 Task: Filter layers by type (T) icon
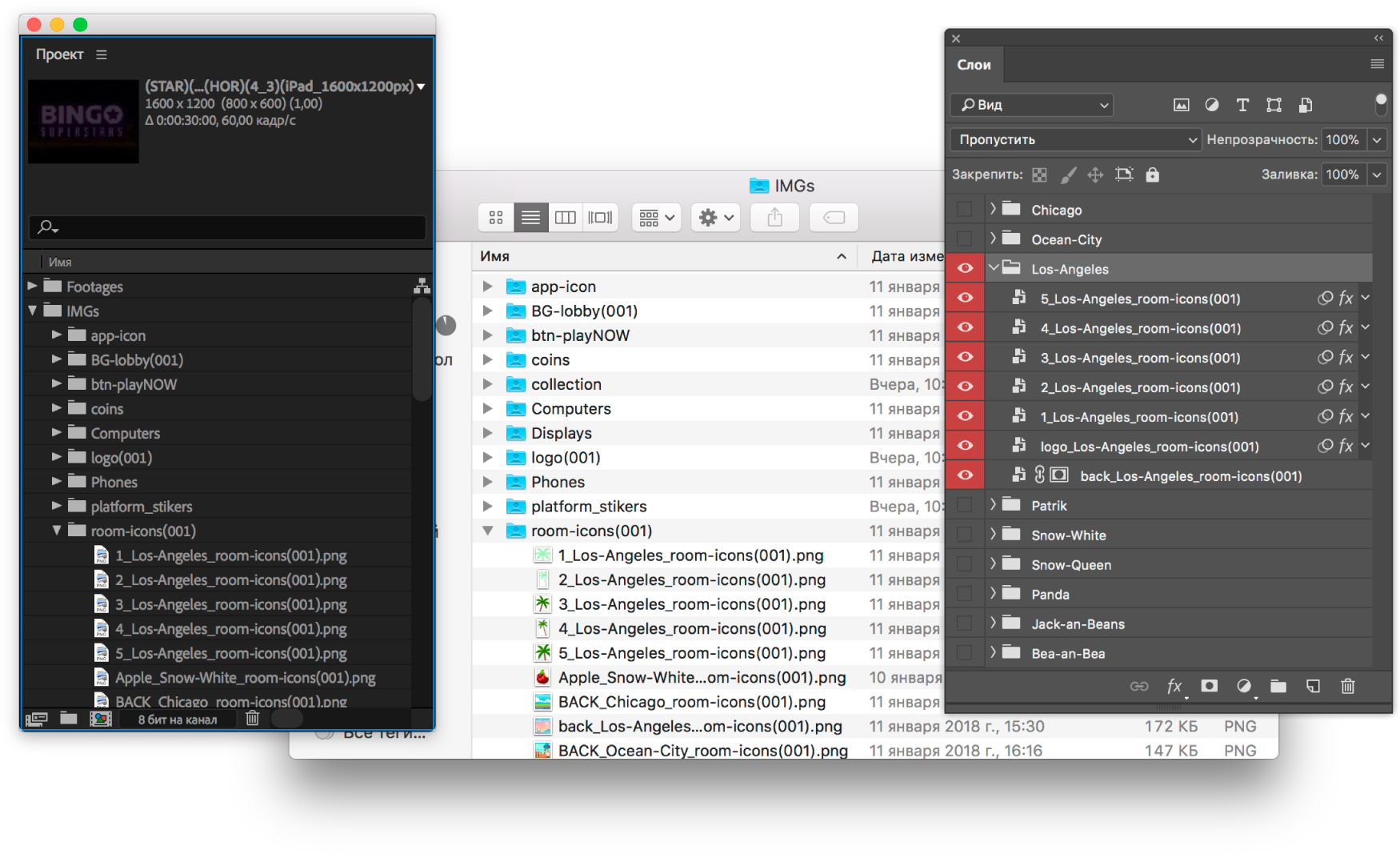(1242, 105)
